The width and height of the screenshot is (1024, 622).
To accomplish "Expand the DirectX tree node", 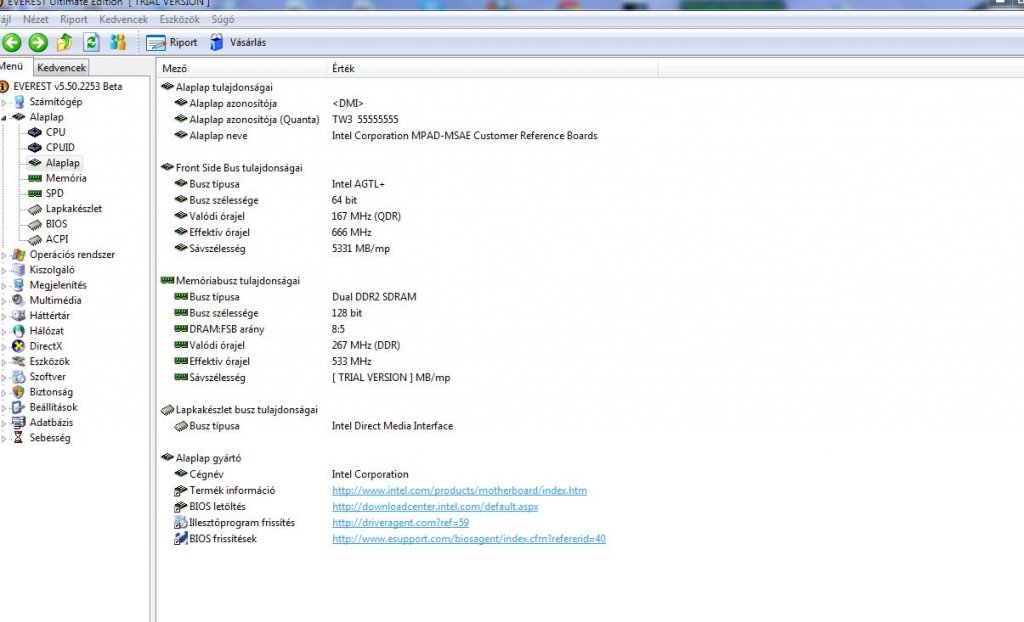I will [x=4, y=346].
